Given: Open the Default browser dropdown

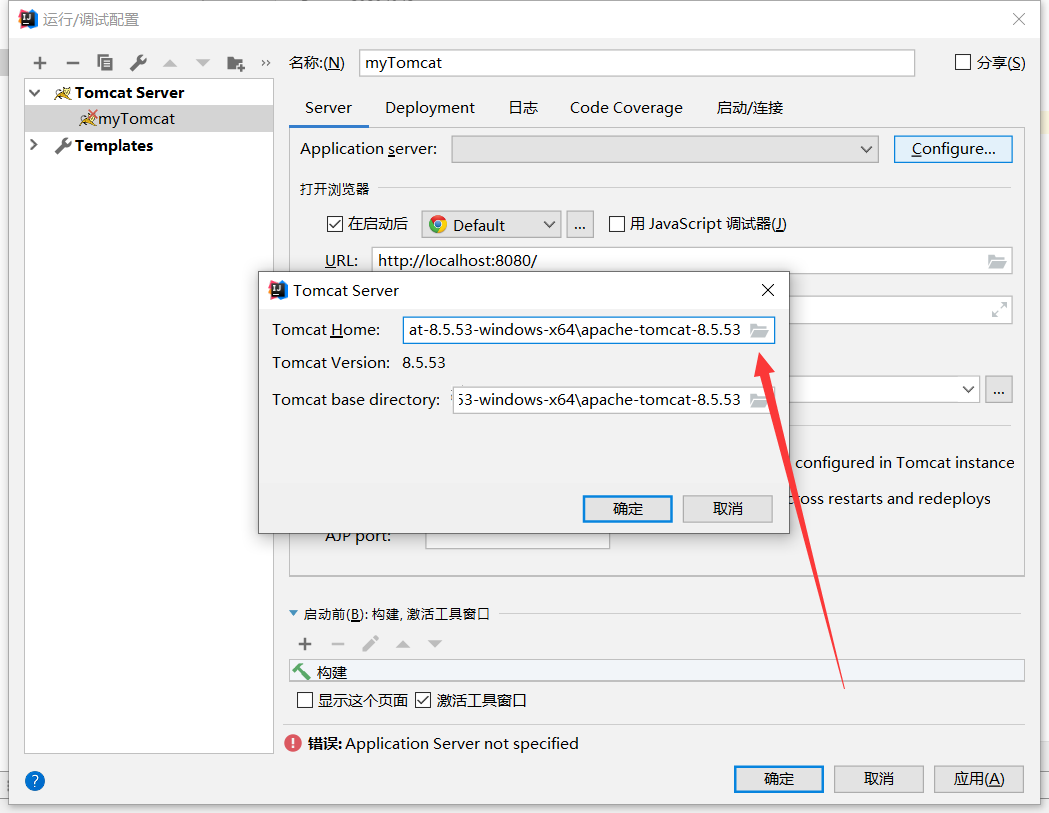Looking at the screenshot, I should [491, 224].
